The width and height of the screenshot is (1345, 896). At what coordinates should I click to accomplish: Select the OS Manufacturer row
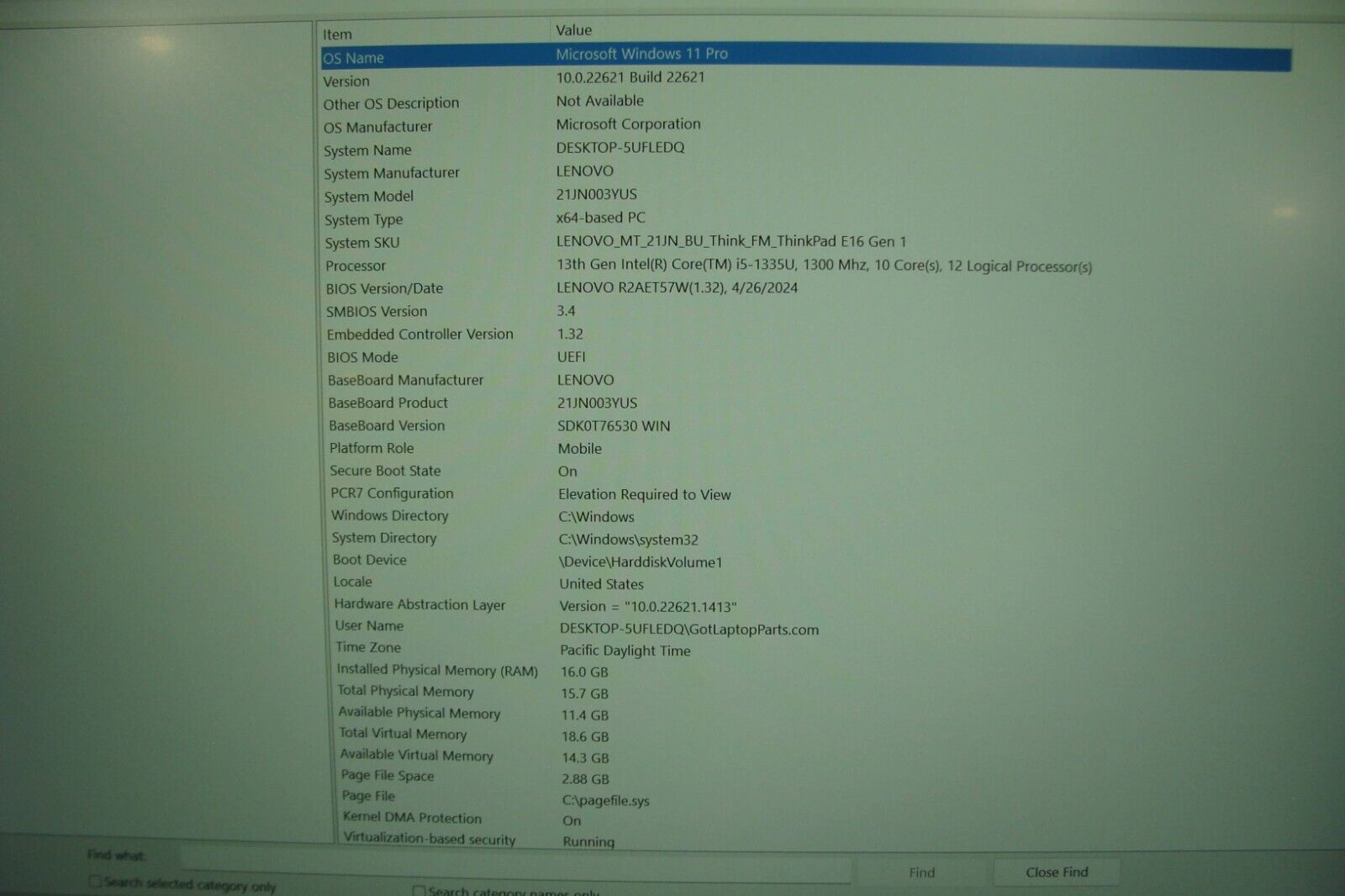click(x=805, y=126)
